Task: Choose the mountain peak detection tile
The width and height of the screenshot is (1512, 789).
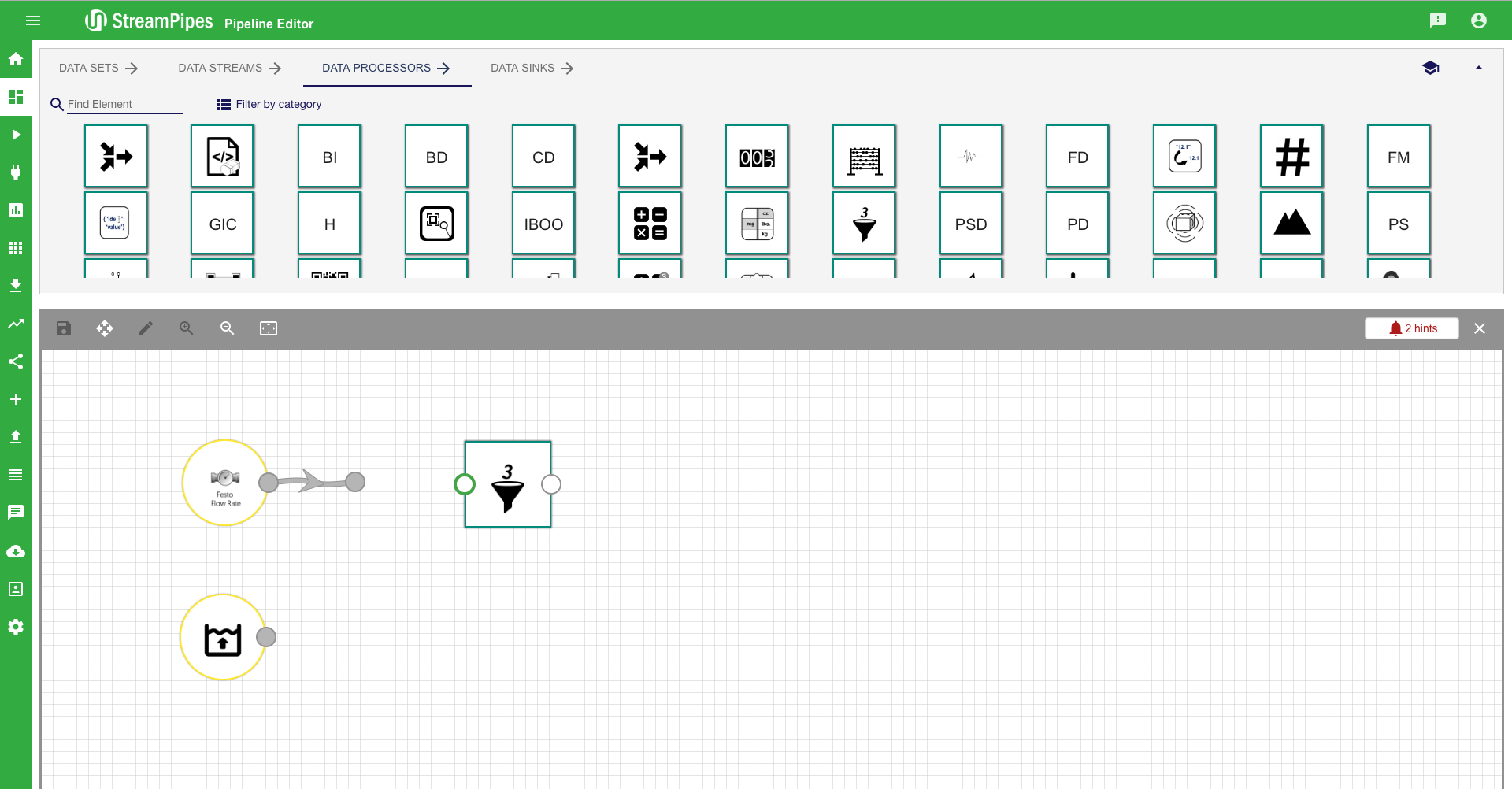Action: click(x=1291, y=224)
